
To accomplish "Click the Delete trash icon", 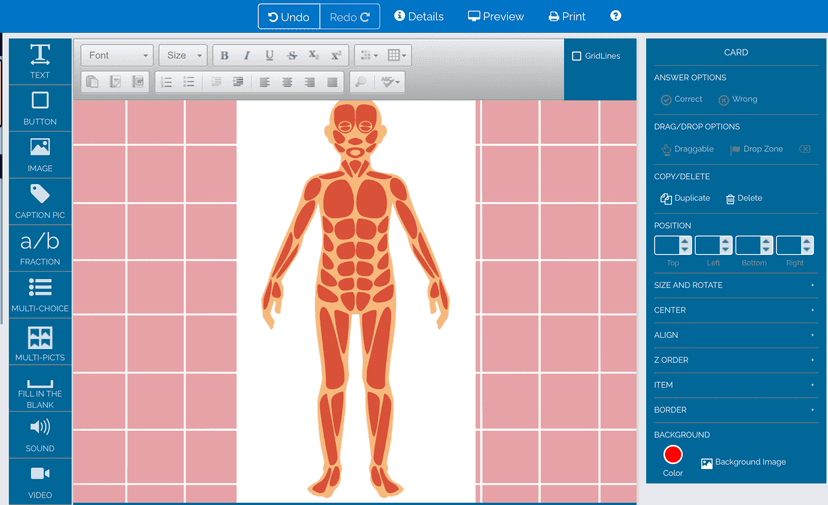I will pyautogui.click(x=731, y=199).
